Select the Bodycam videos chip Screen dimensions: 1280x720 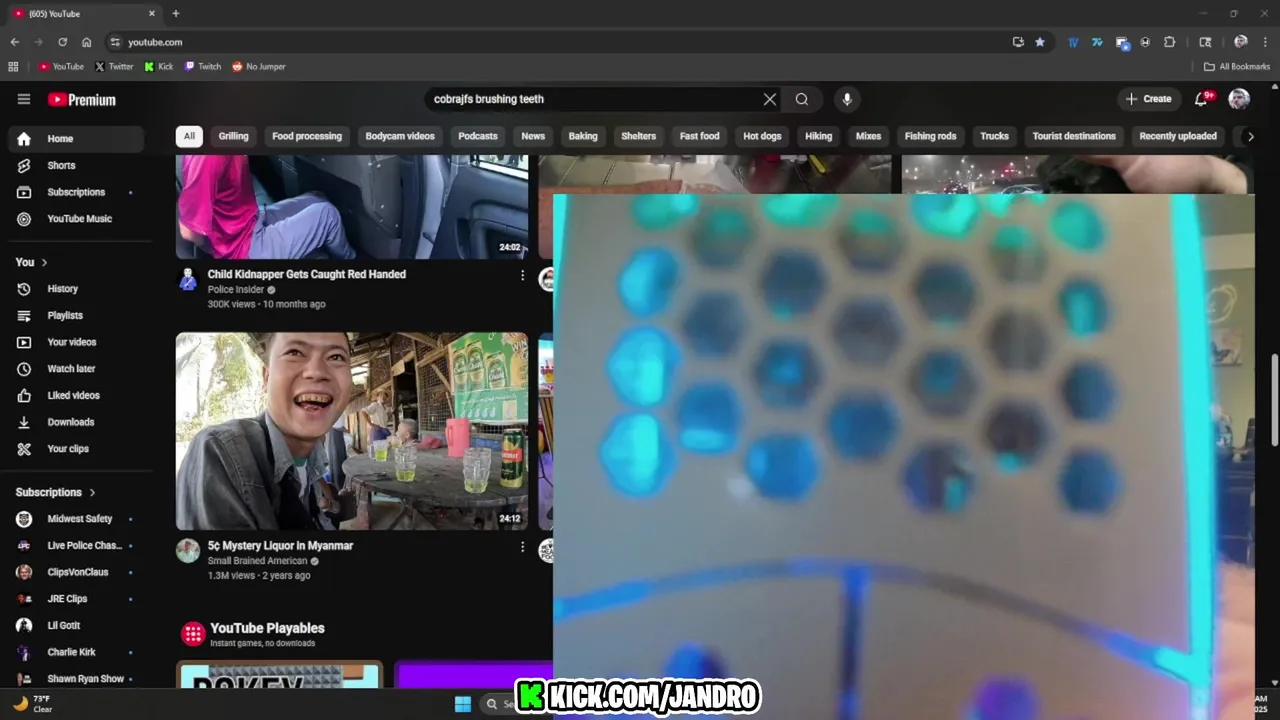point(400,136)
